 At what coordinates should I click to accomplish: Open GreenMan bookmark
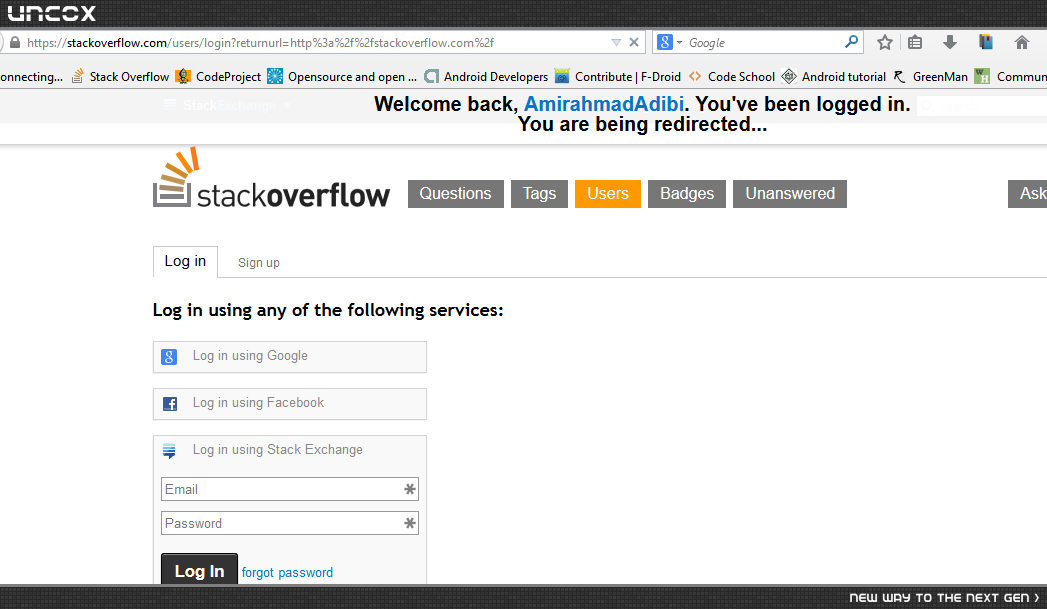[930, 77]
